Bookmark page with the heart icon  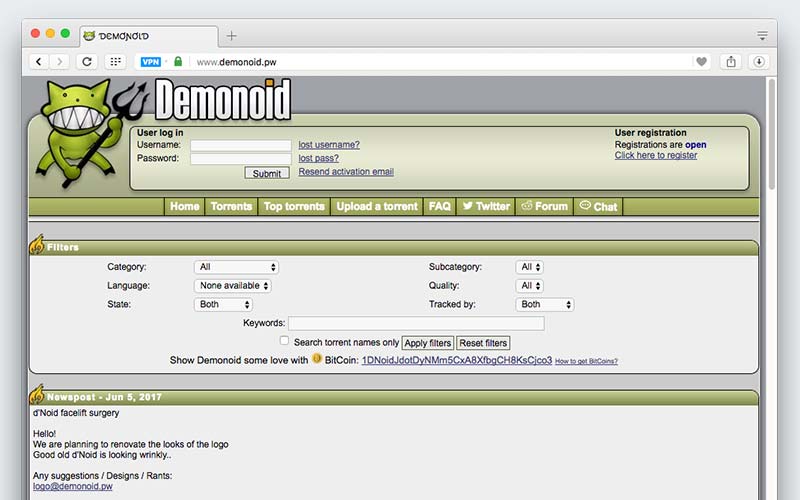(x=702, y=62)
